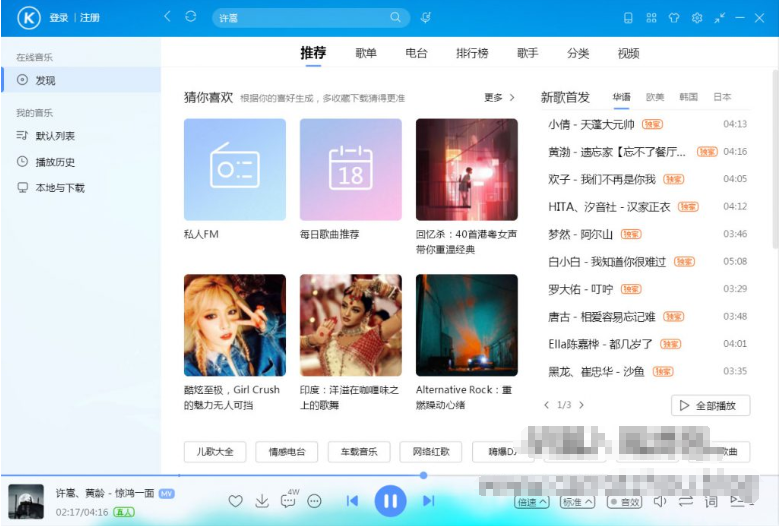Switch to the 排行榜 tab
Image resolution: width=779 pixels, height=526 pixels.
click(471, 53)
